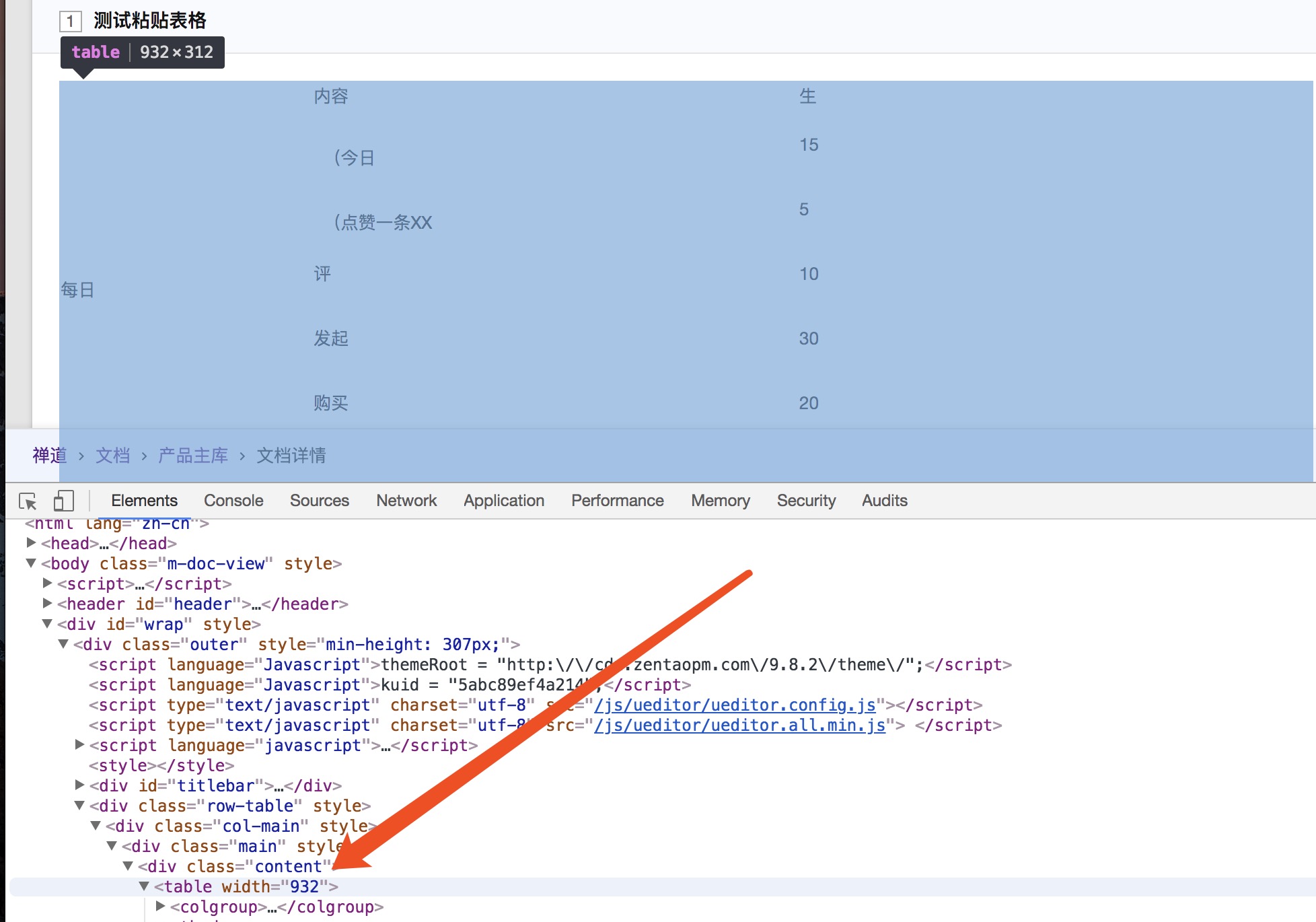Open the Security tab

pyautogui.click(x=805, y=501)
